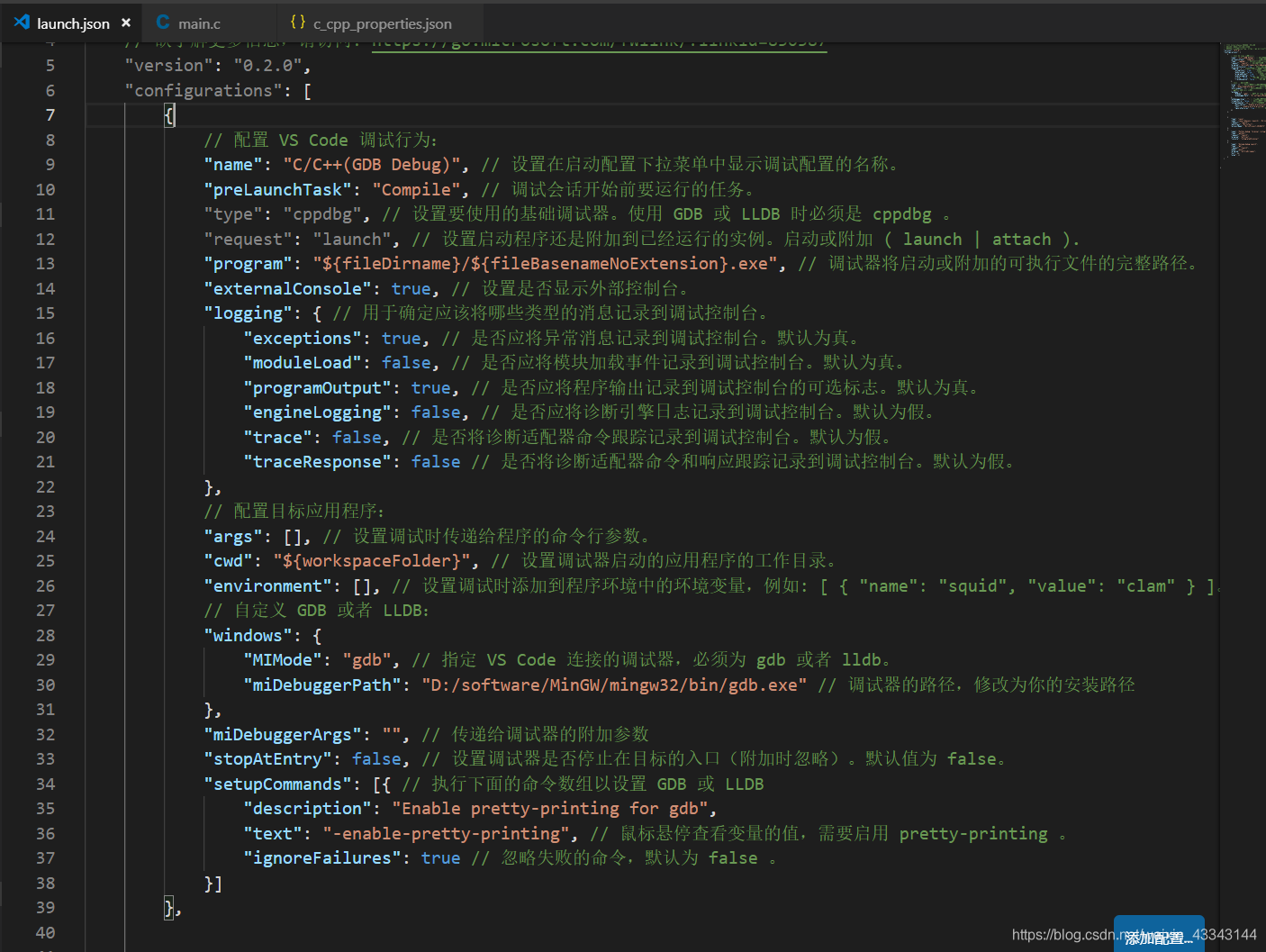Image resolution: width=1266 pixels, height=952 pixels.
Task: Click the "preLaunchTask" key
Action: (277, 190)
